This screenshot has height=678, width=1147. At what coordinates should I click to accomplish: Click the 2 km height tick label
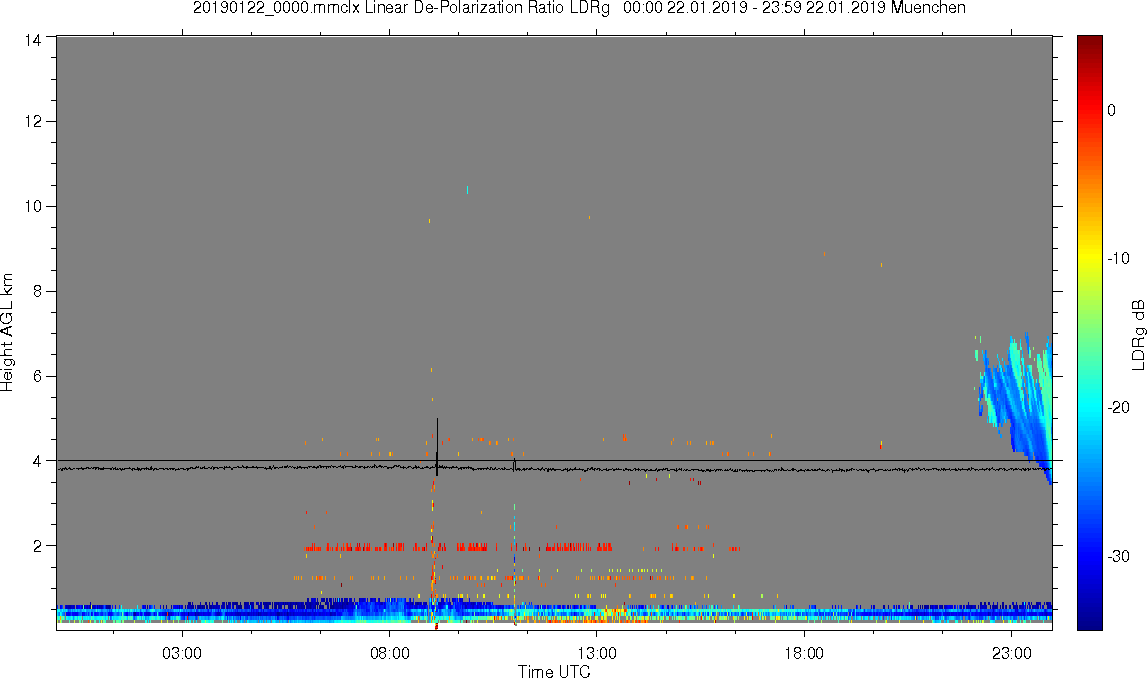coord(37,546)
